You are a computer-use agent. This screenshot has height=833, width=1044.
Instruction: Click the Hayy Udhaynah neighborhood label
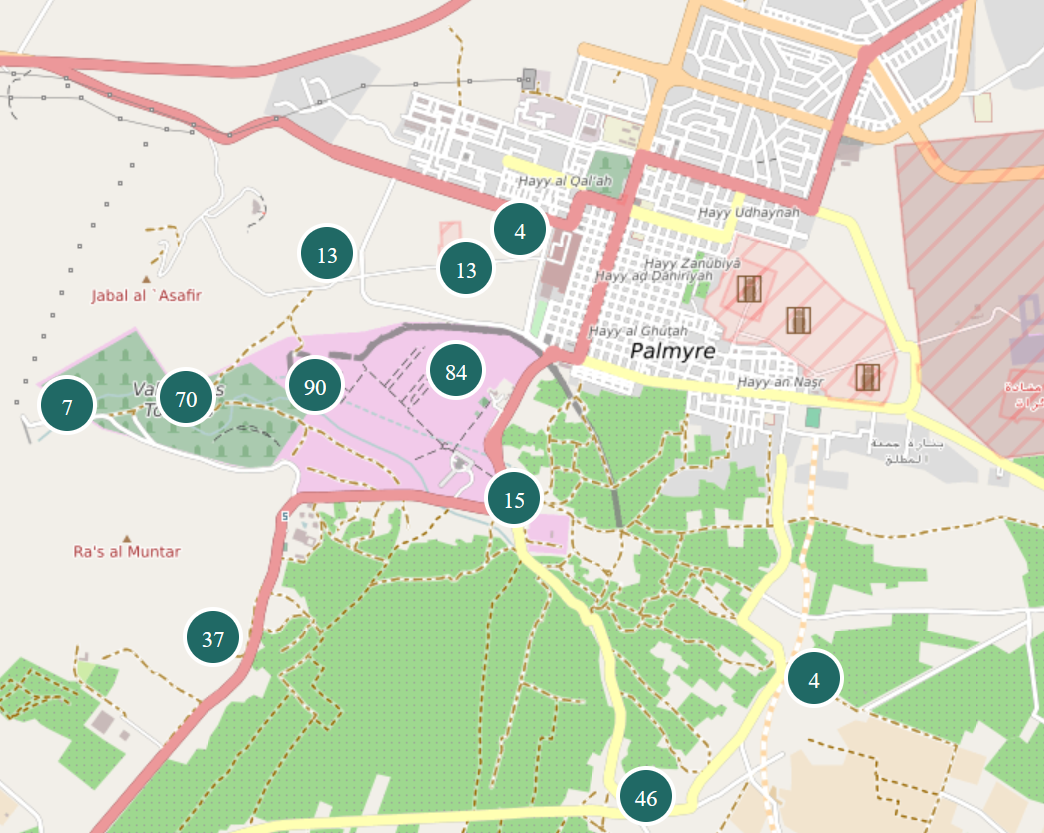click(749, 212)
